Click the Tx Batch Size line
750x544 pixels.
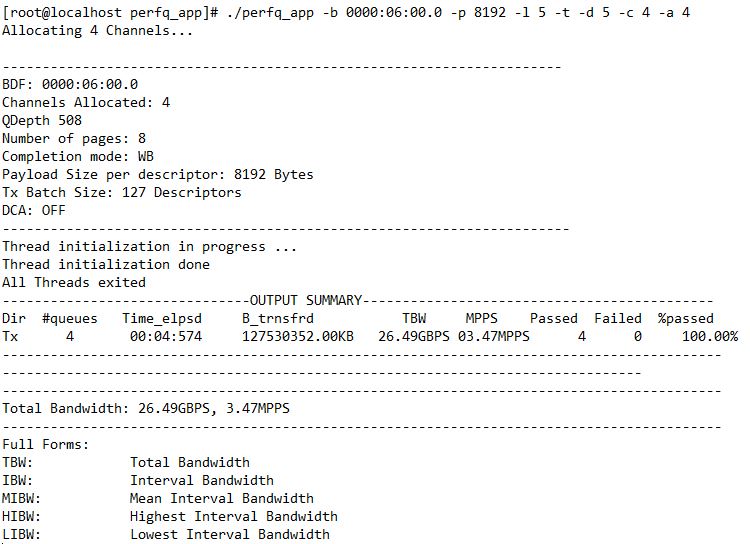(x=122, y=192)
